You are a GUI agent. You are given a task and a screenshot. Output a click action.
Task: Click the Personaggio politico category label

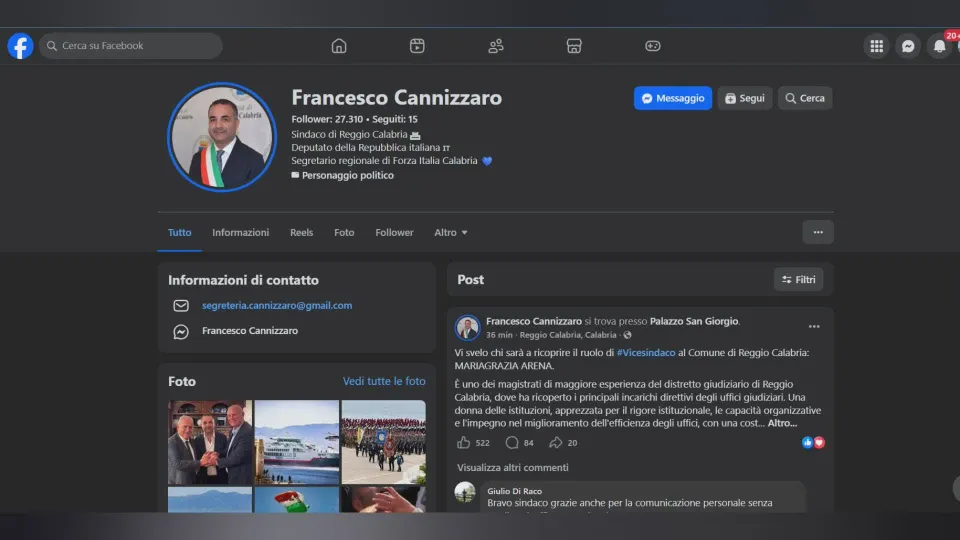click(348, 175)
